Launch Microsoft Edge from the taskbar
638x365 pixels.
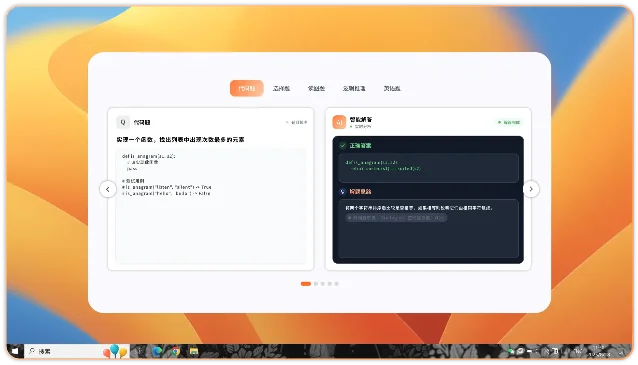[x=157, y=351]
